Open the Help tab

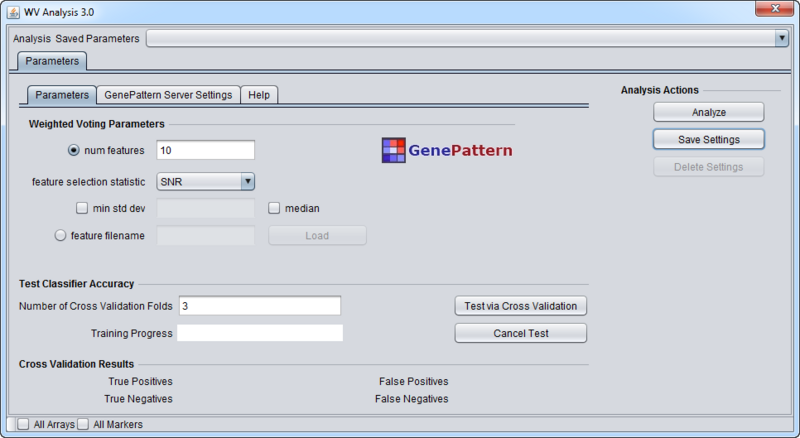click(259, 95)
